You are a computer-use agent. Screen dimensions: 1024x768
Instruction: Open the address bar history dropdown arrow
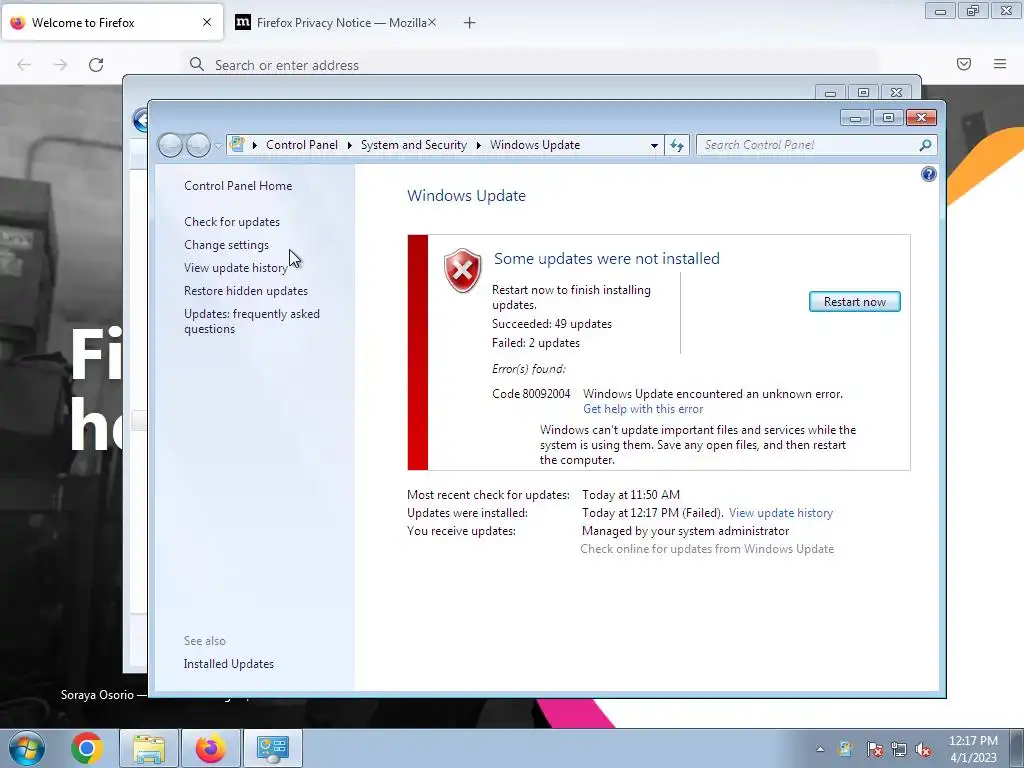pos(654,145)
